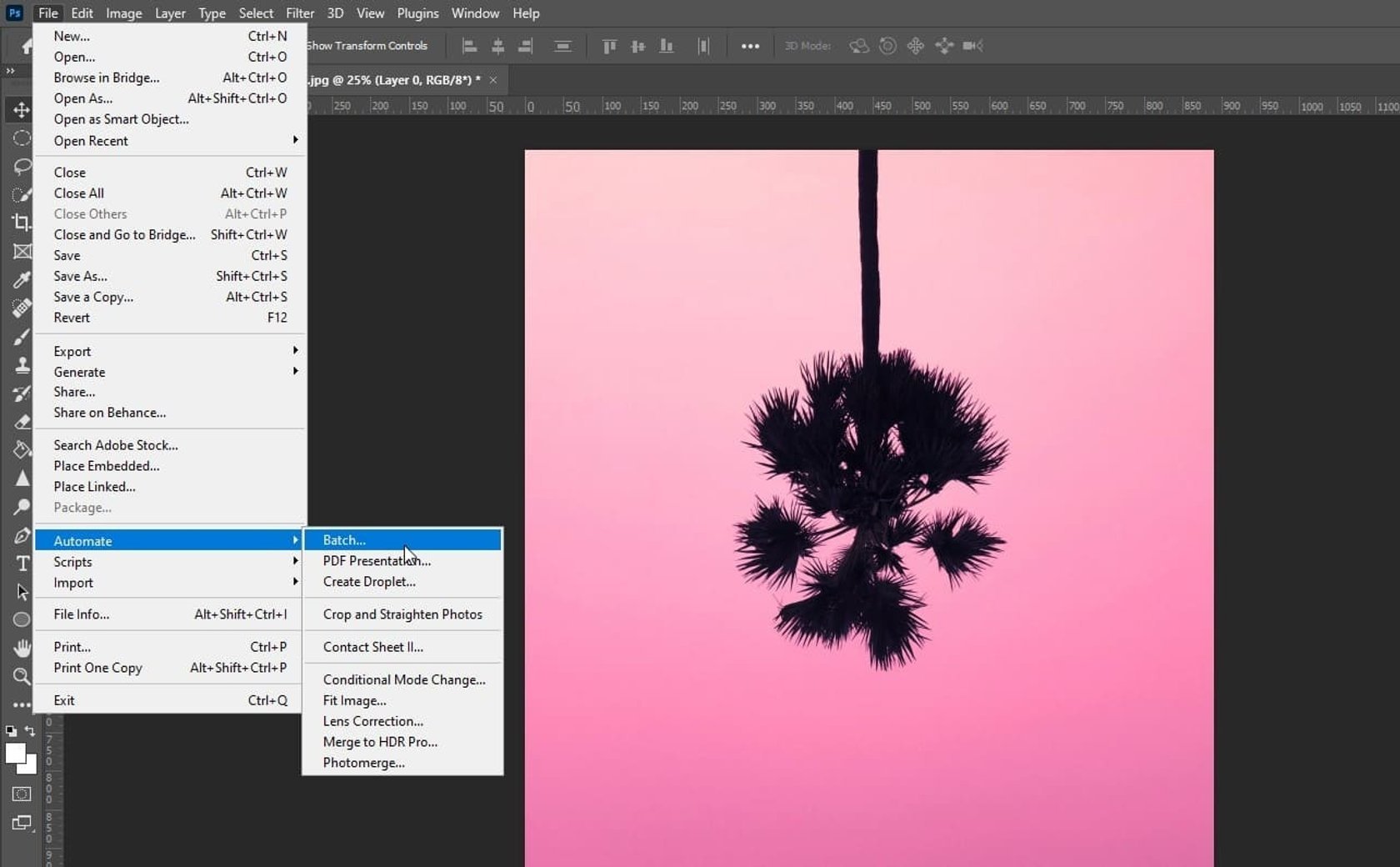Select the Eyedropper tool
Image resolution: width=1400 pixels, height=867 pixels.
21,279
